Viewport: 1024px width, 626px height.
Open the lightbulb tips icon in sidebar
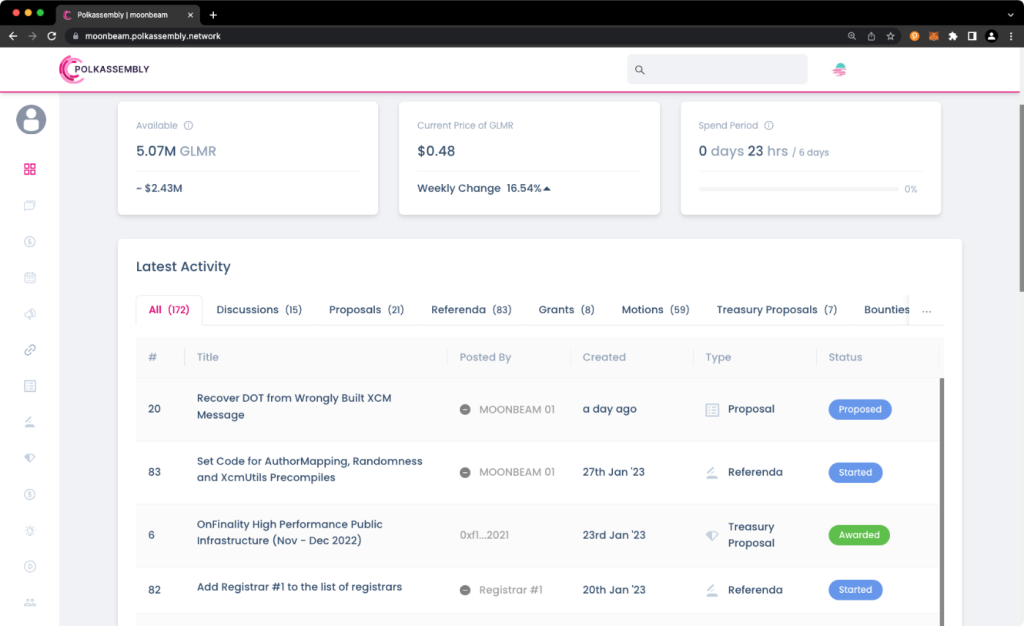click(x=30, y=531)
